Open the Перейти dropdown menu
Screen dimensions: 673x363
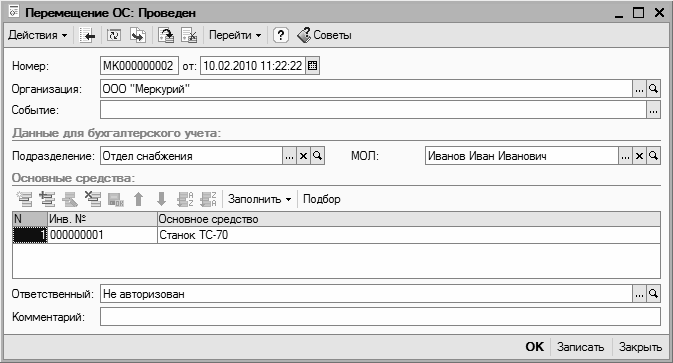click(x=235, y=35)
